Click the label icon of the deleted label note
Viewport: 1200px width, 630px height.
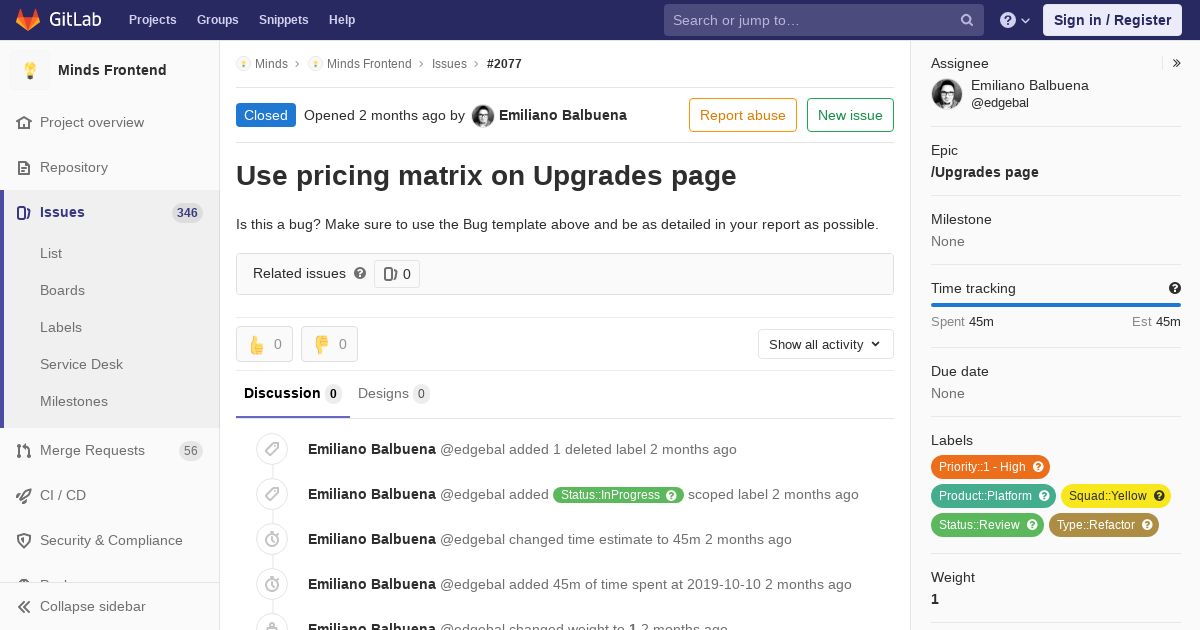point(272,449)
